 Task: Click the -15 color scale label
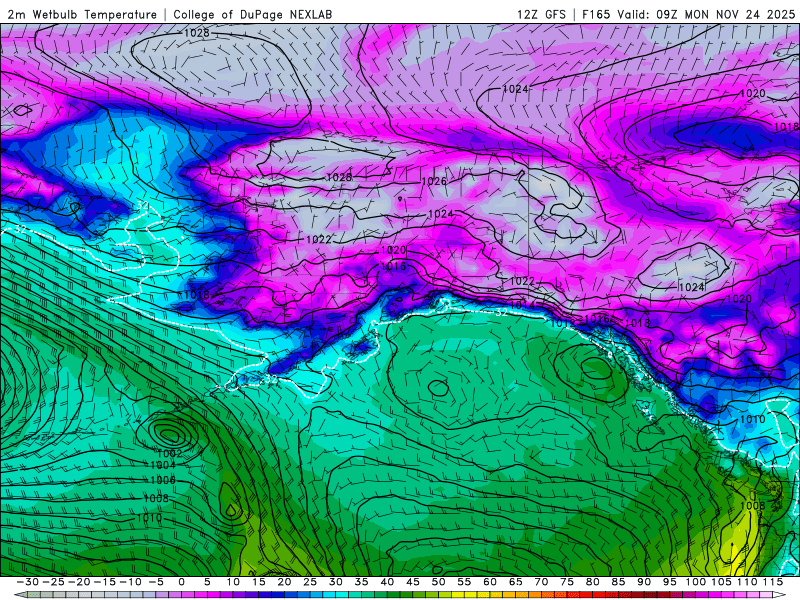pyautogui.click(x=105, y=582)
